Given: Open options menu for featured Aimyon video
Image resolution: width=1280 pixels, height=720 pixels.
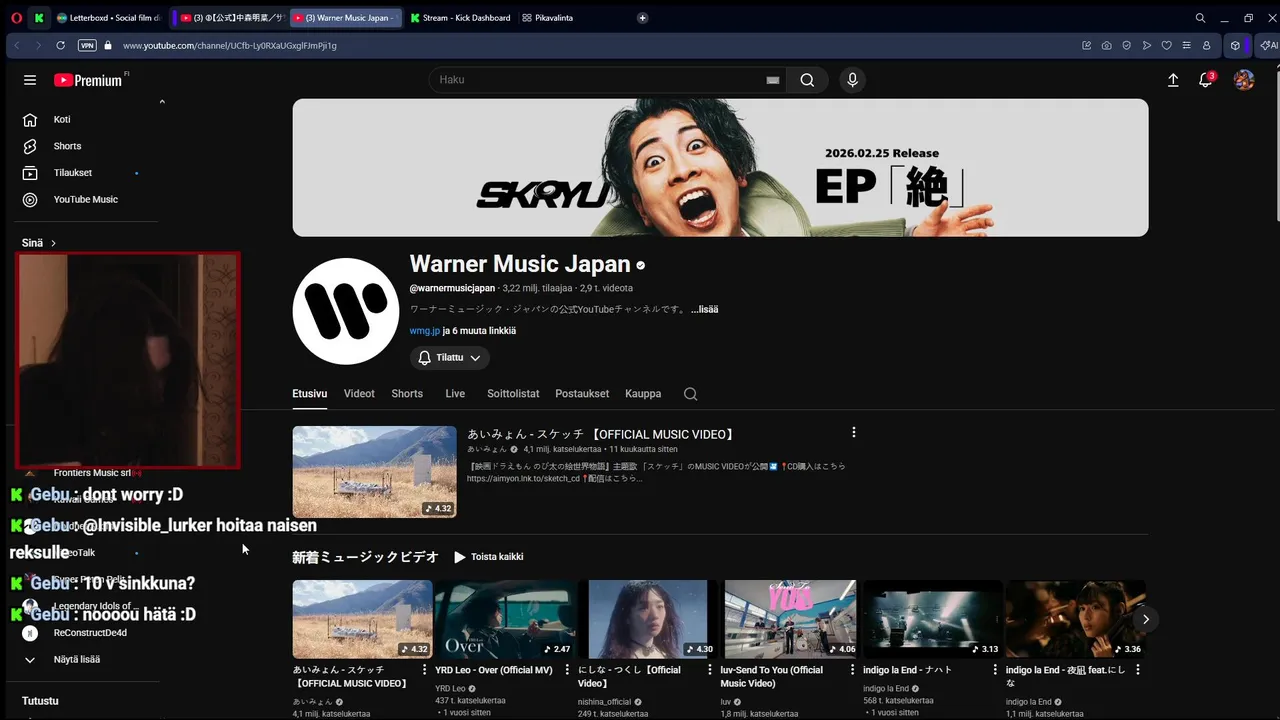Looking at the screenshot, I should 853,432.
